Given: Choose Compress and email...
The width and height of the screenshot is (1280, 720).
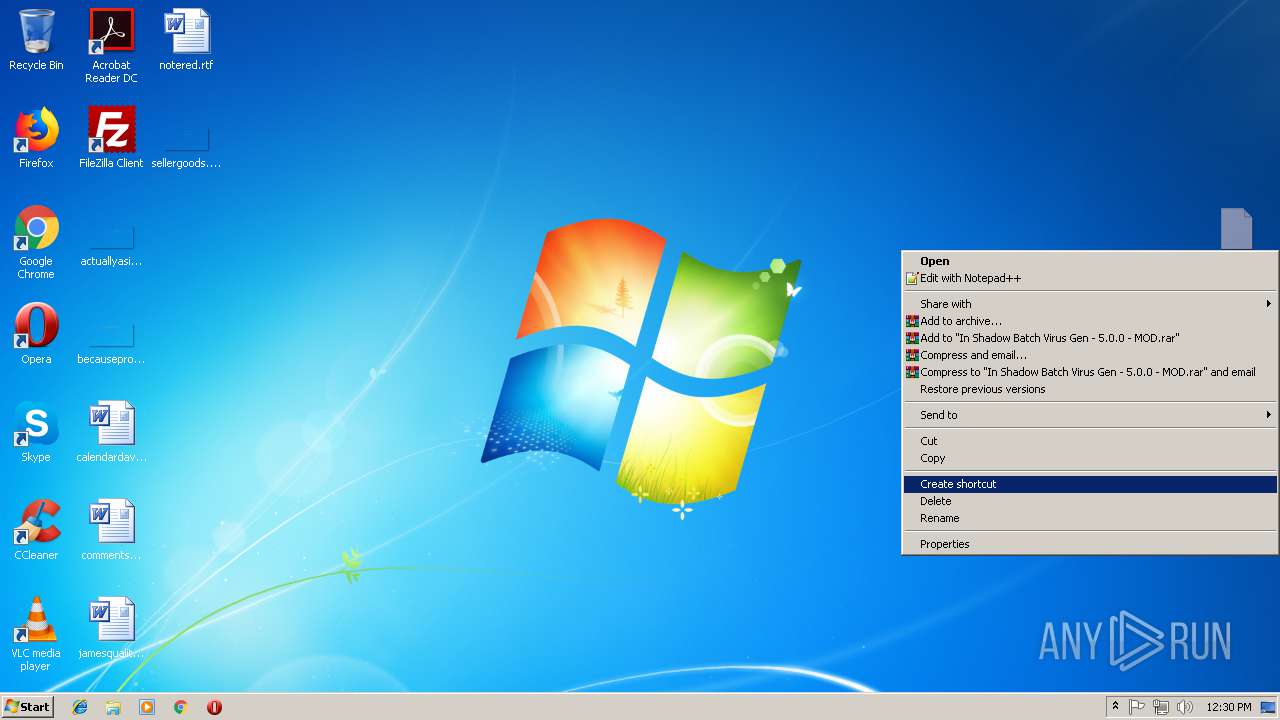Looking at the screenshot, I should 1090,355.
